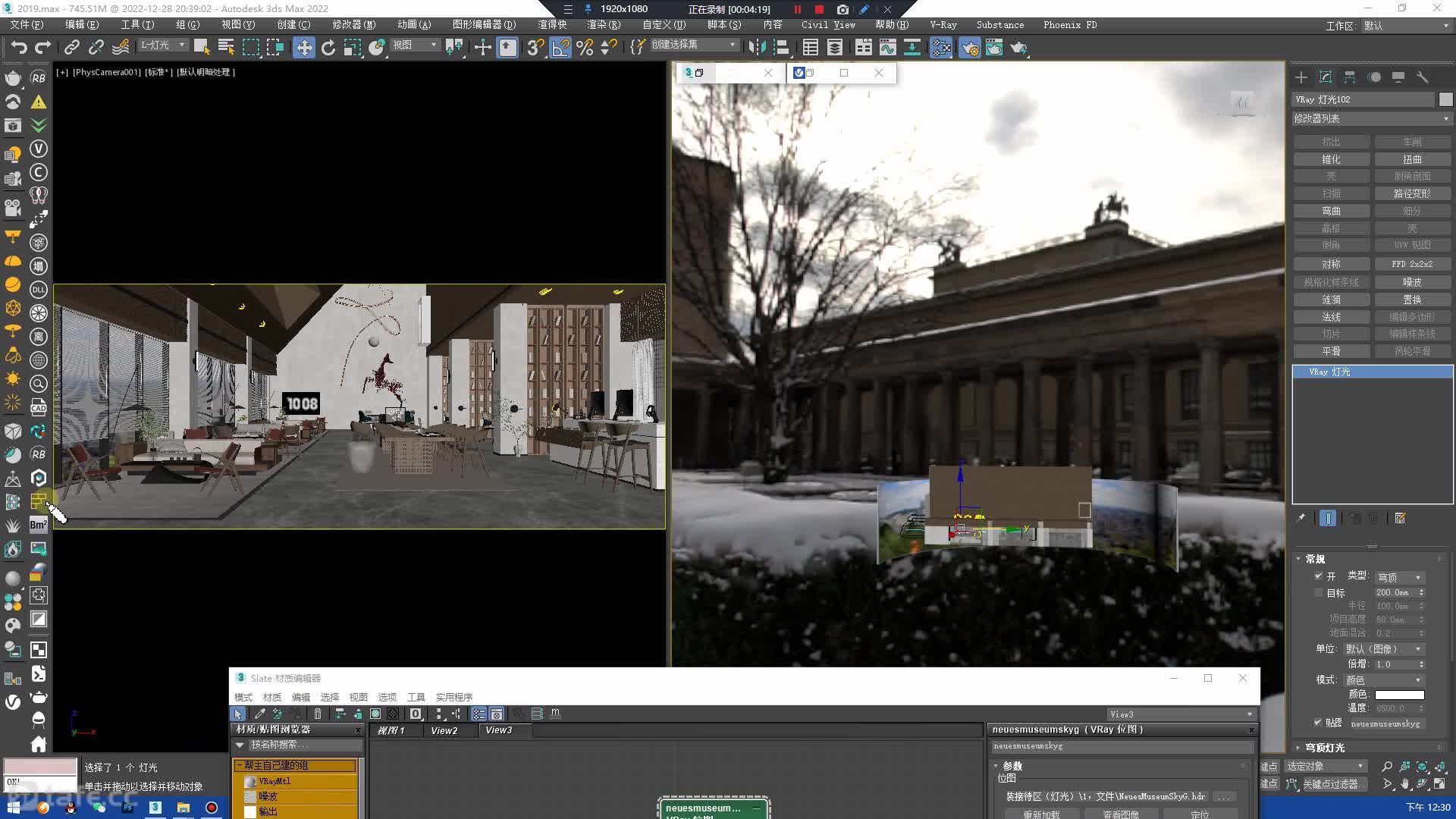Screen dimensions: 1456x819
Task: Toggle the Percent Snap icon
Action: (x=585, y=48)
